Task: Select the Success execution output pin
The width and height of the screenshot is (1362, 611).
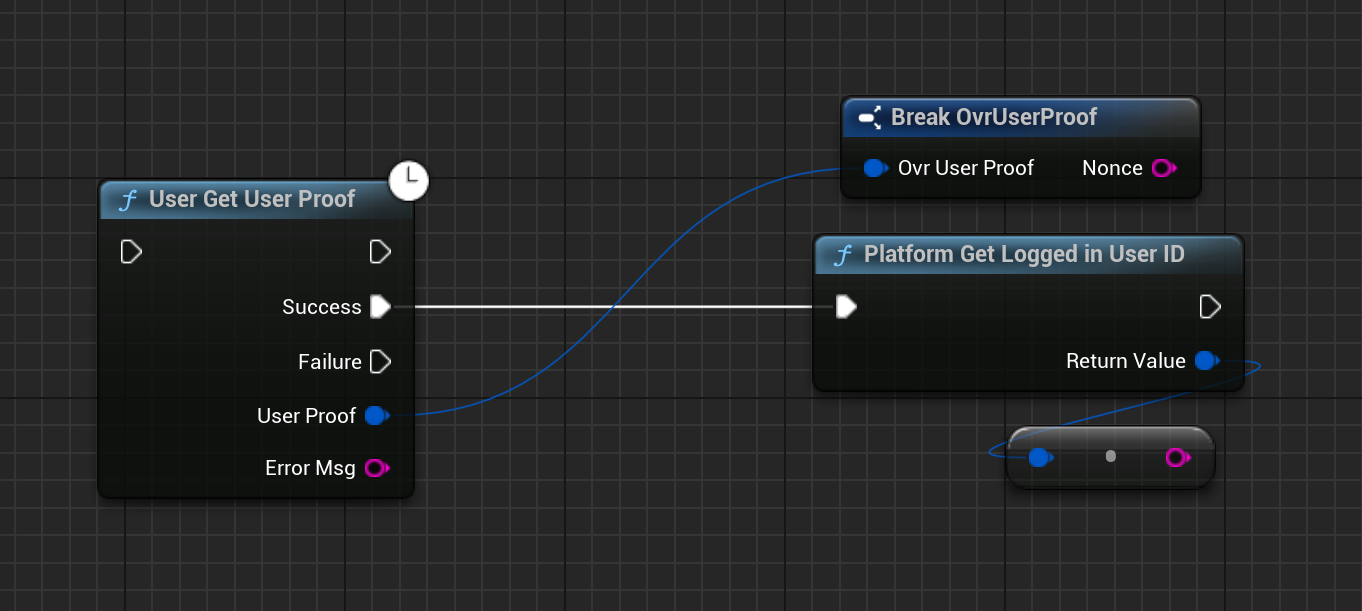Action: tap(380, 307)
